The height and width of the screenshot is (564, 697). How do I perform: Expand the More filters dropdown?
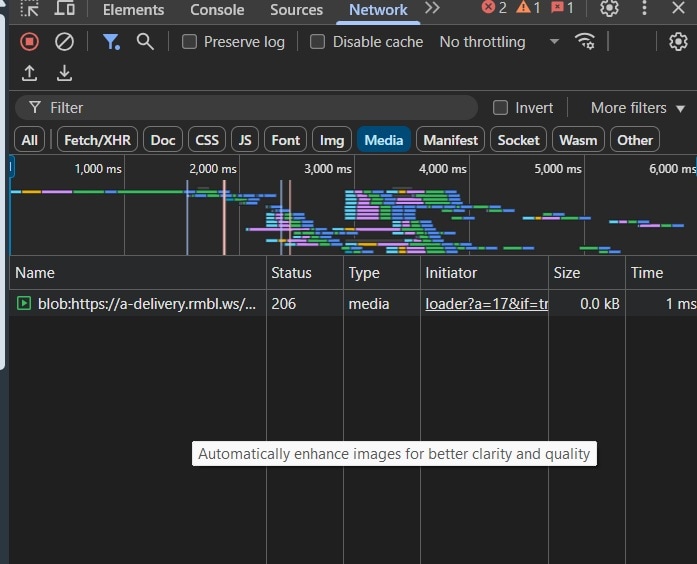click(x=637, y=108)
